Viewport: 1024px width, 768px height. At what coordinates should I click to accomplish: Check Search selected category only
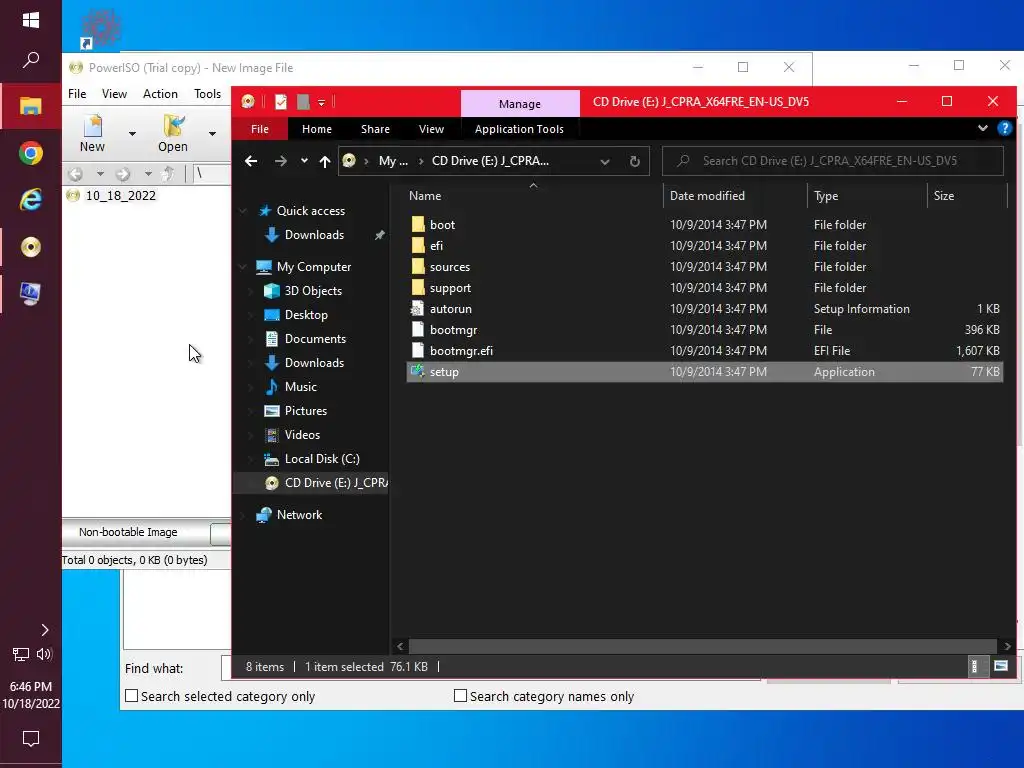(131, 696)
